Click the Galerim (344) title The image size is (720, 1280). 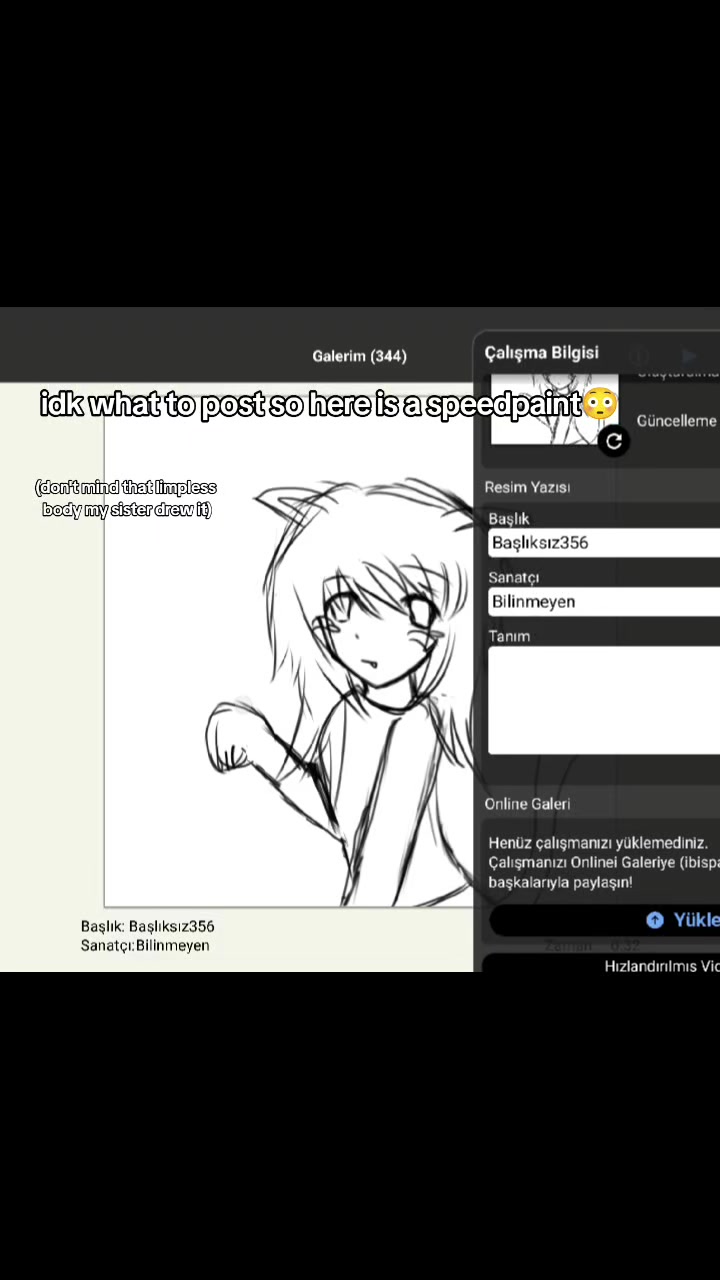tap(359, 356)
